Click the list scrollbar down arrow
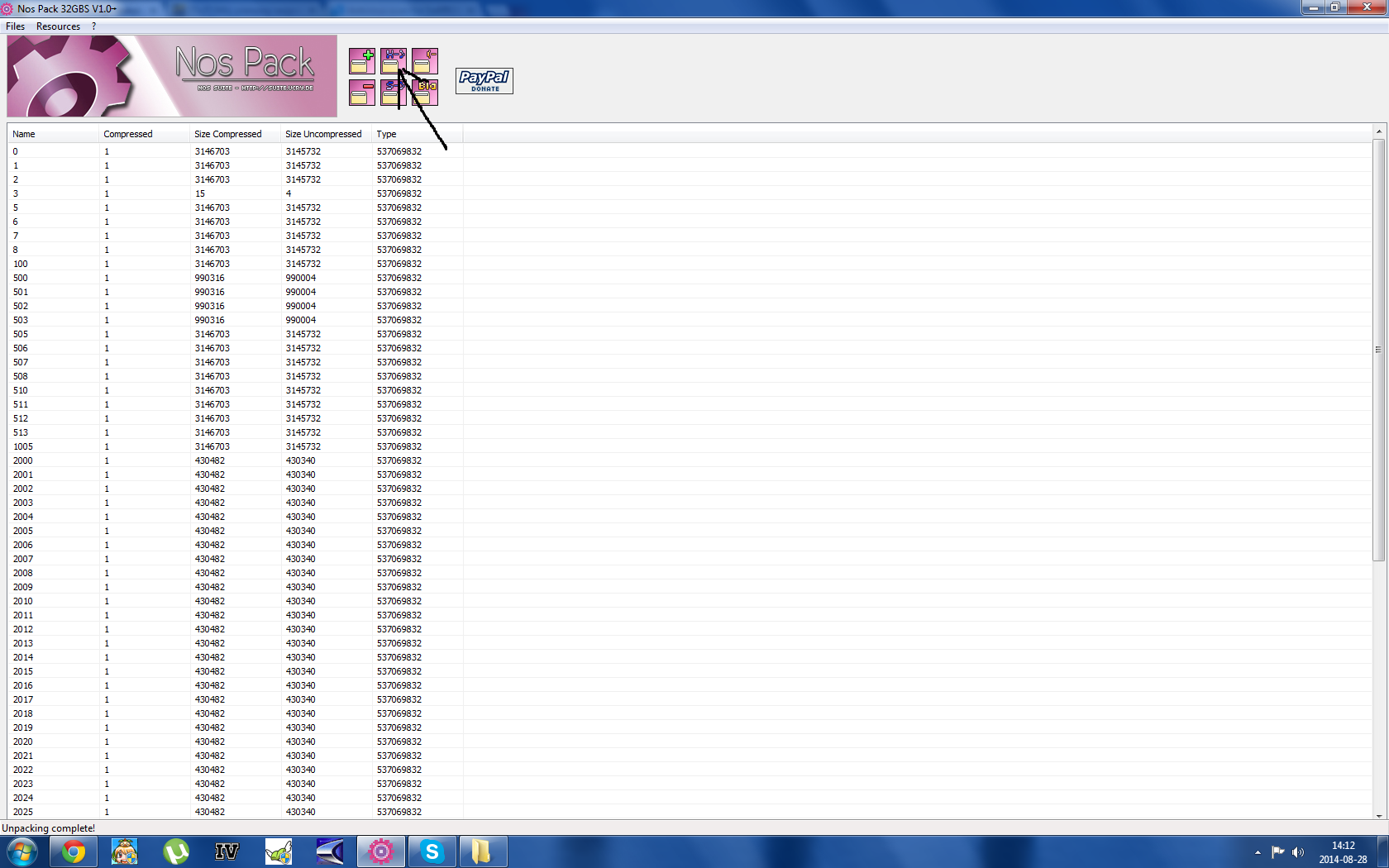This screenshot has width=1389, height=868. tap(1378, 814)
